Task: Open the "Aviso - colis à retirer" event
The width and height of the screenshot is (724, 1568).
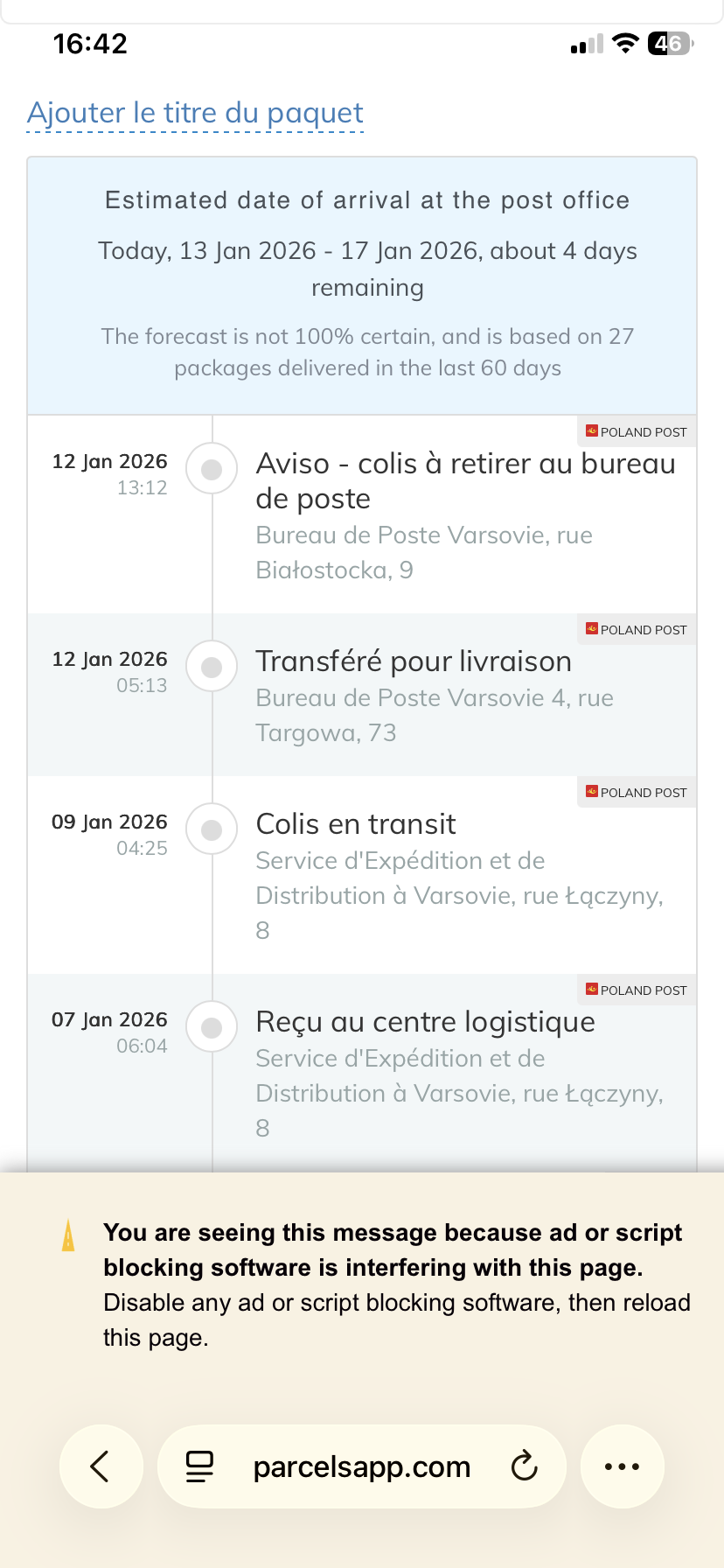Action: click(465, 480)
